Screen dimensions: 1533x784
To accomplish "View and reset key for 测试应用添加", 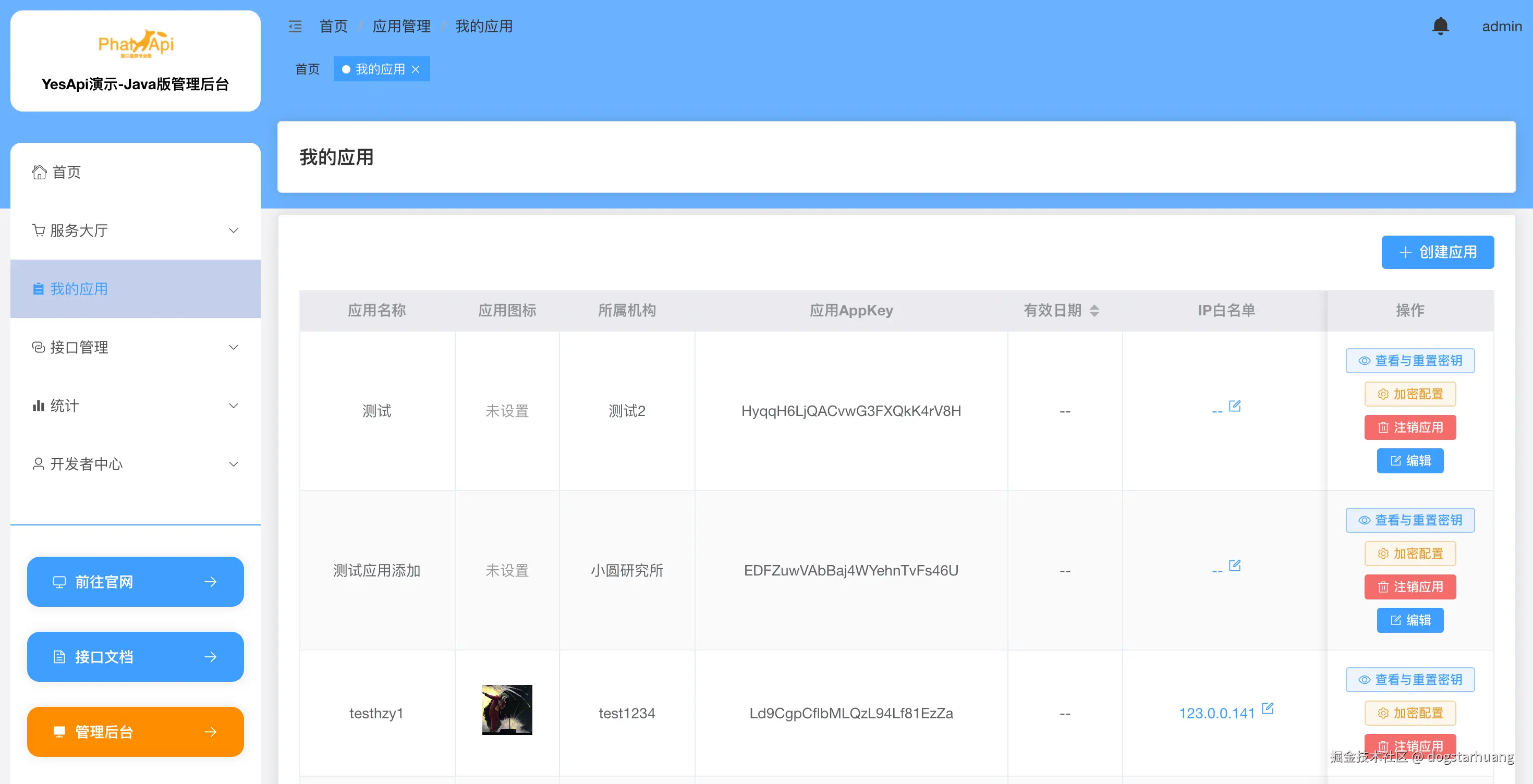I will (x=1410, y=520).
